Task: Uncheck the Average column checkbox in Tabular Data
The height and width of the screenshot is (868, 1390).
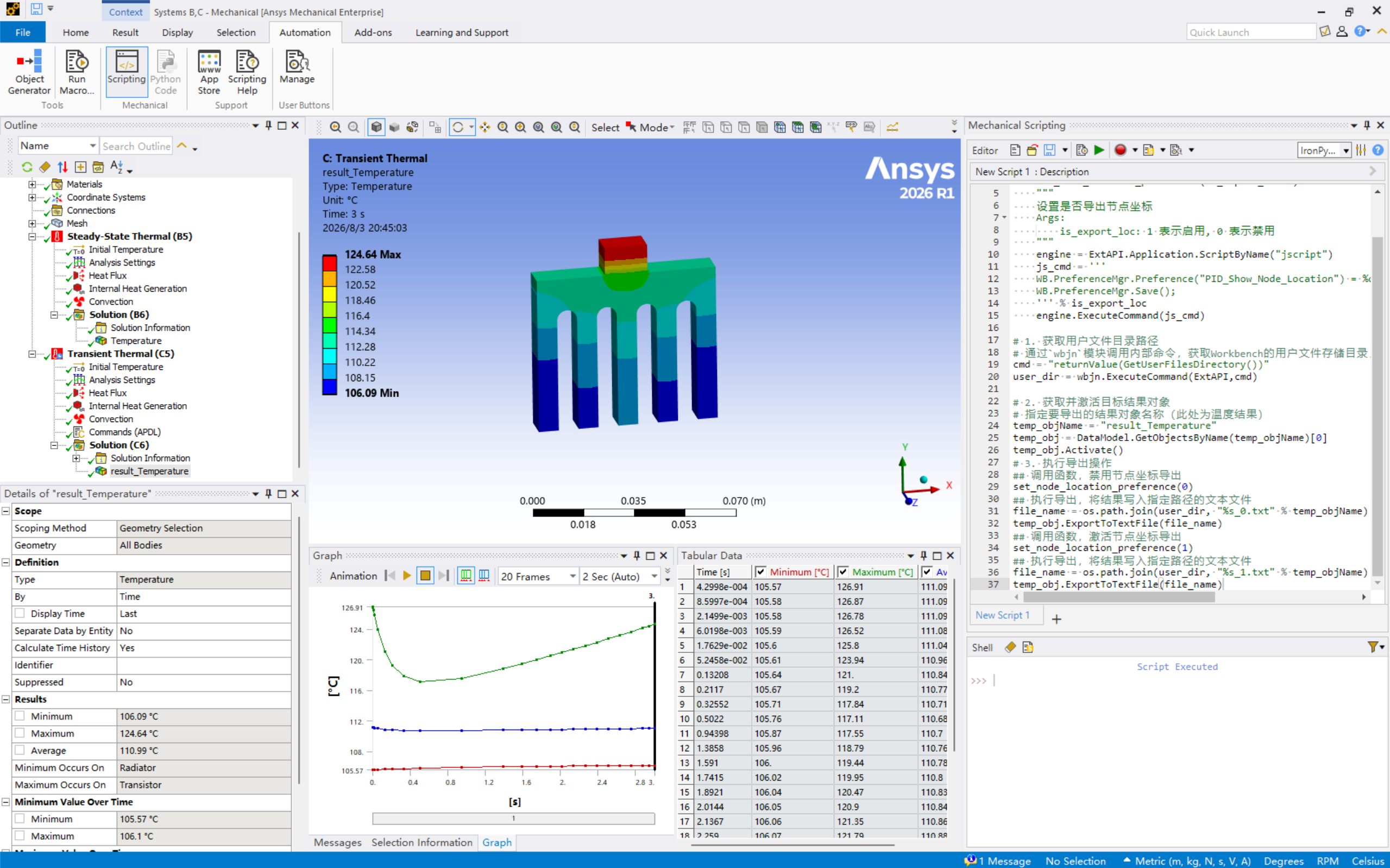Action: (x=927, y=572)
